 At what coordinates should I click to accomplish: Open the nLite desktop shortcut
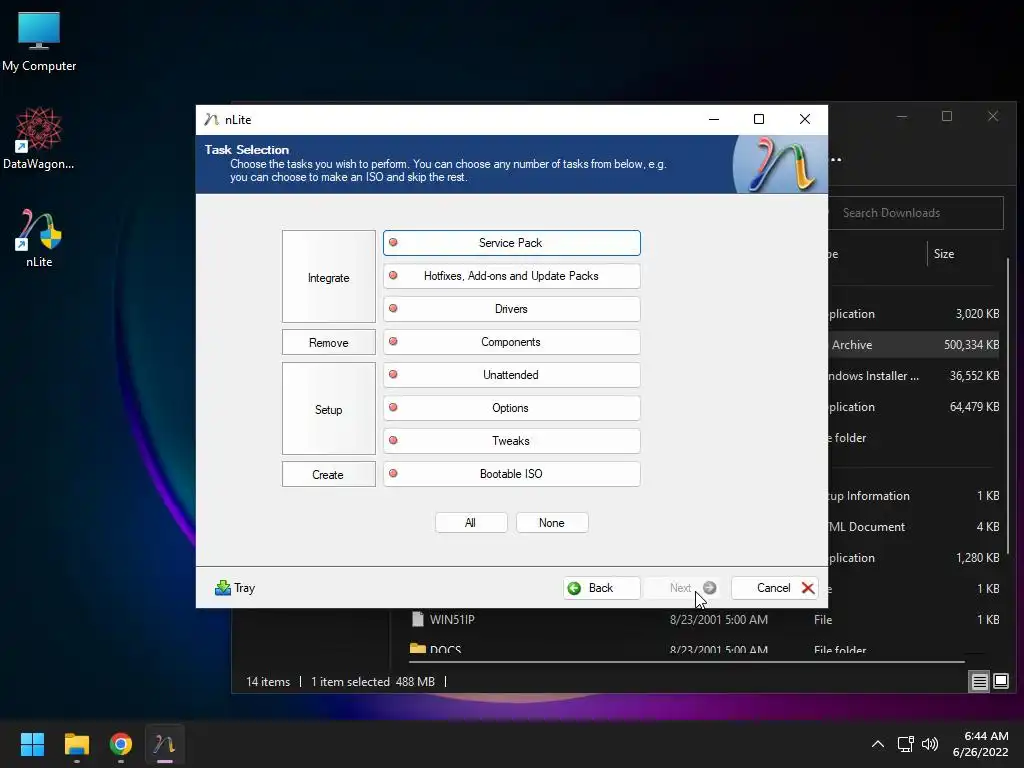click(x=39, y=238)
